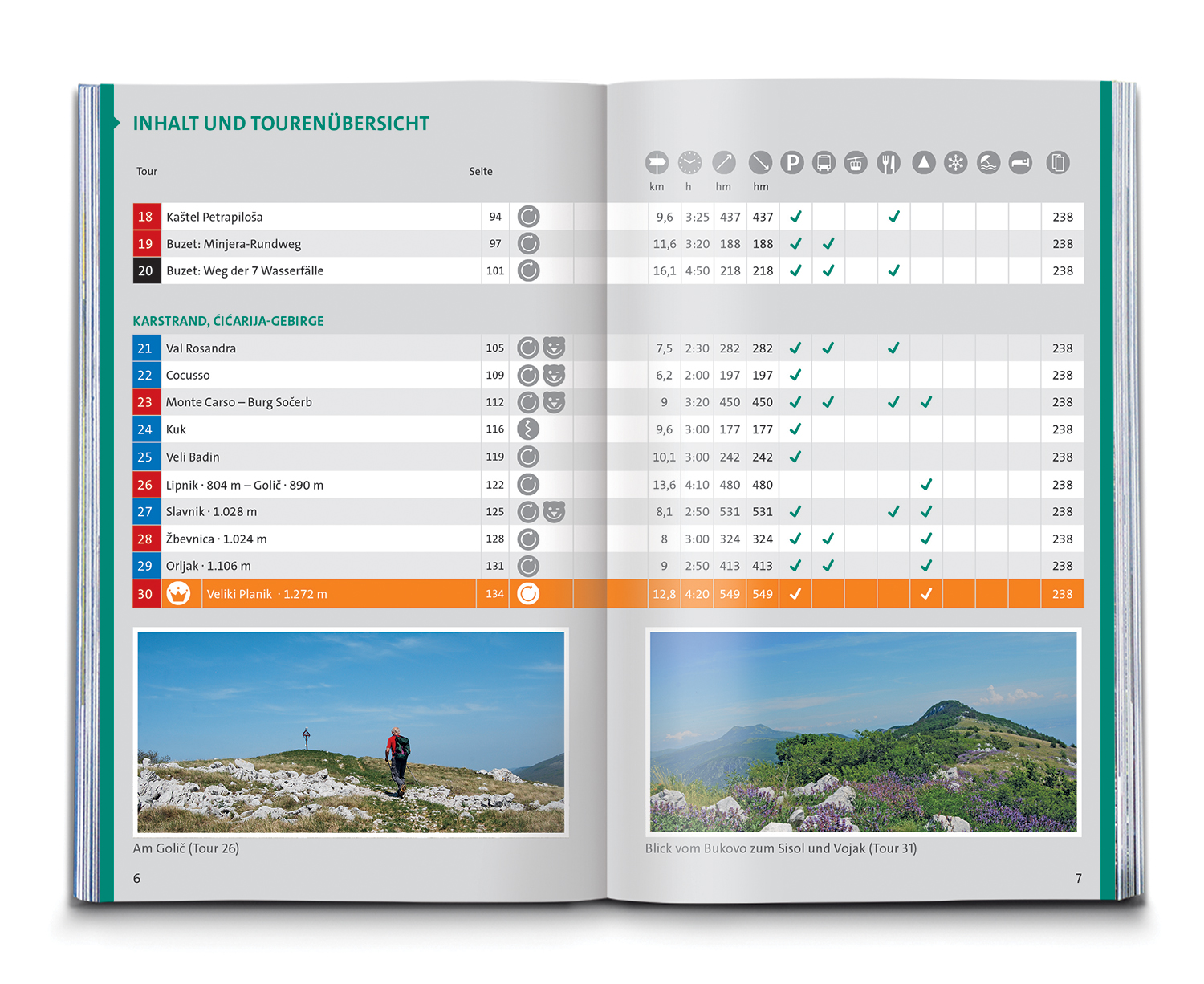1204x984 pixels.
Task: Click the clock duration icon
Action: tap(689, 163)
